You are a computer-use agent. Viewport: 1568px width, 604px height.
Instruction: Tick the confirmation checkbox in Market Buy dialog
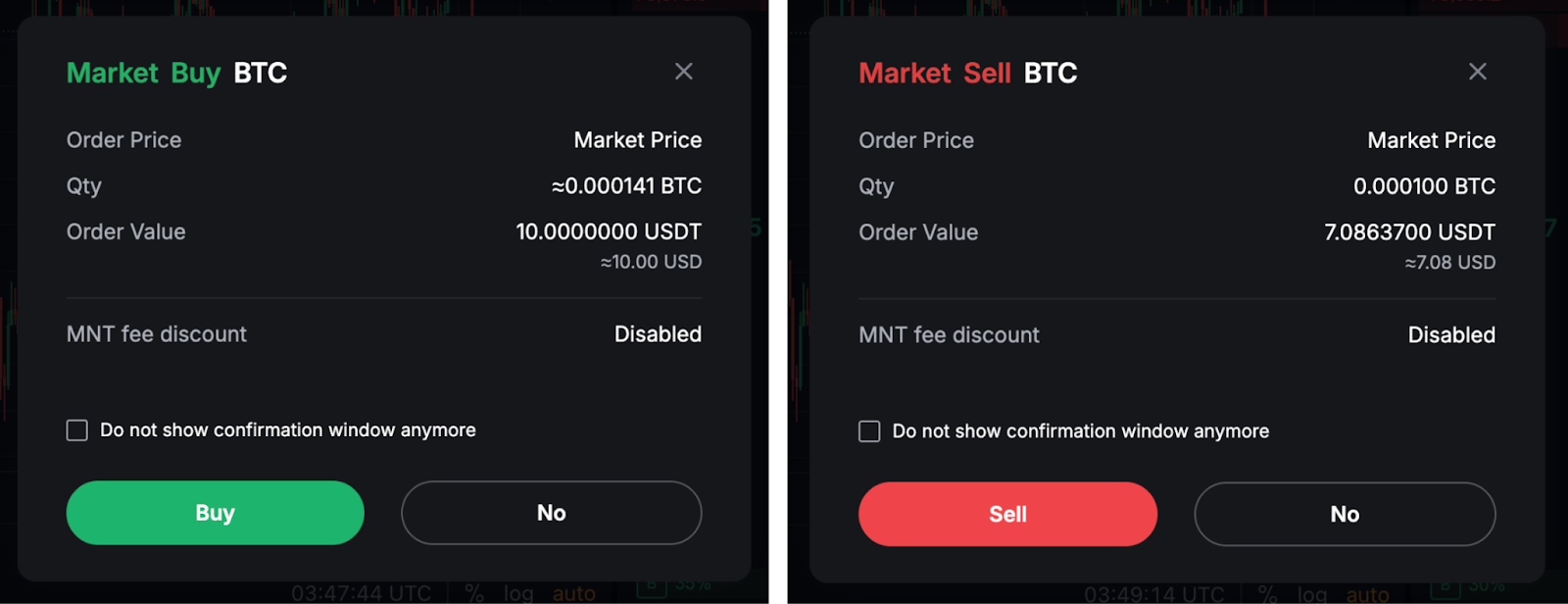click(x=77, y=430)
